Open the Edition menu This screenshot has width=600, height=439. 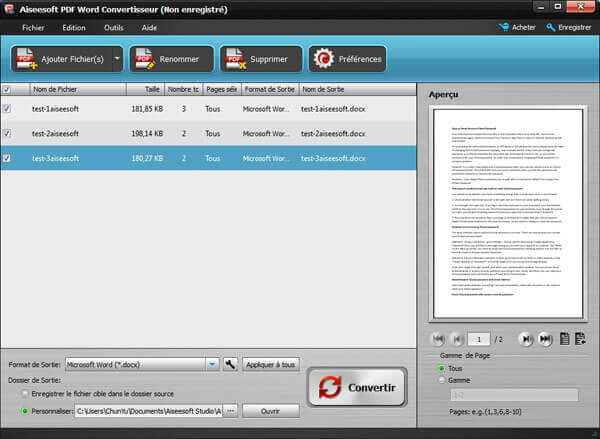[x=74, y=28]
